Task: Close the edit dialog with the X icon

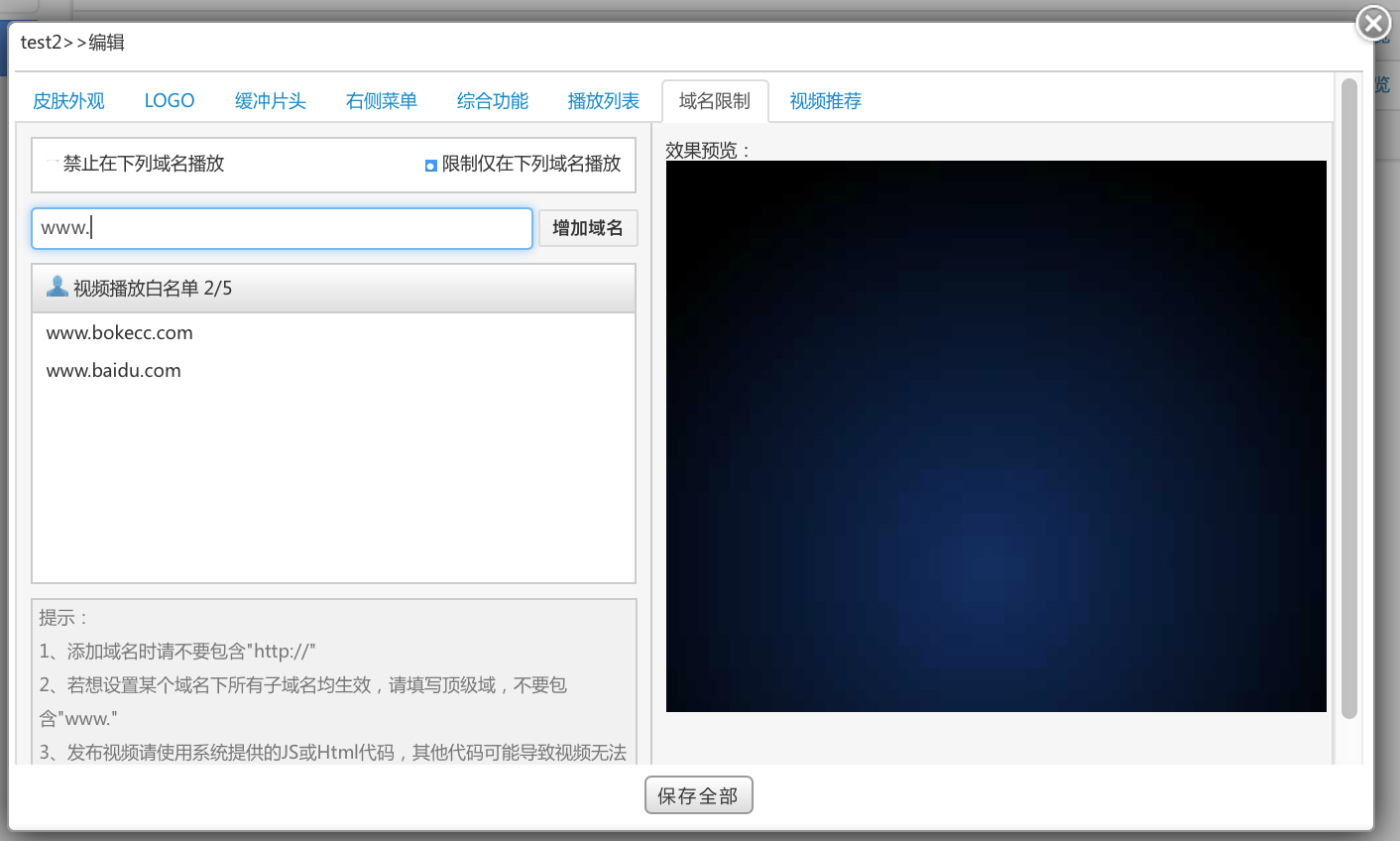Action: tap(1373, 22)
